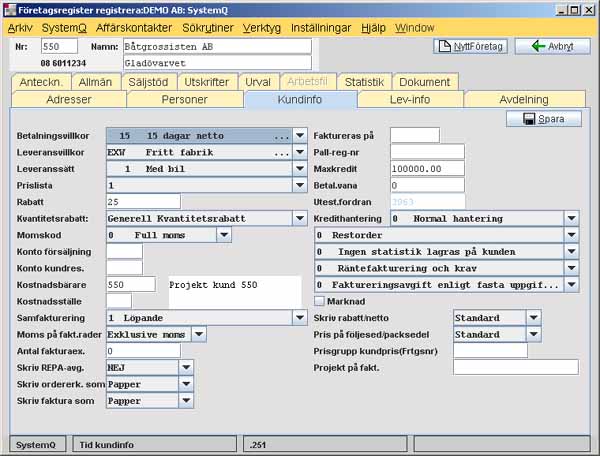Click the Betal.vana input field
Viewport: 600px width, 456px height.
427,186
